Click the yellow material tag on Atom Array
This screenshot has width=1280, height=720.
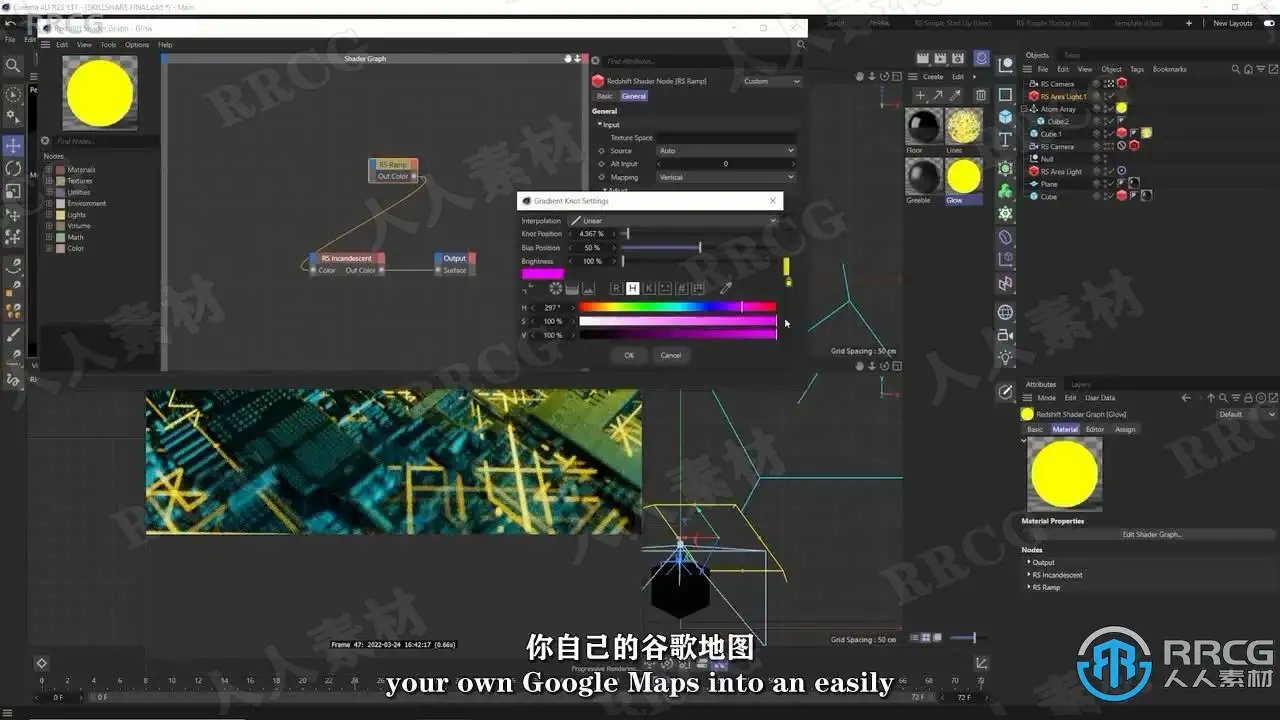[x=1122, y=108]
